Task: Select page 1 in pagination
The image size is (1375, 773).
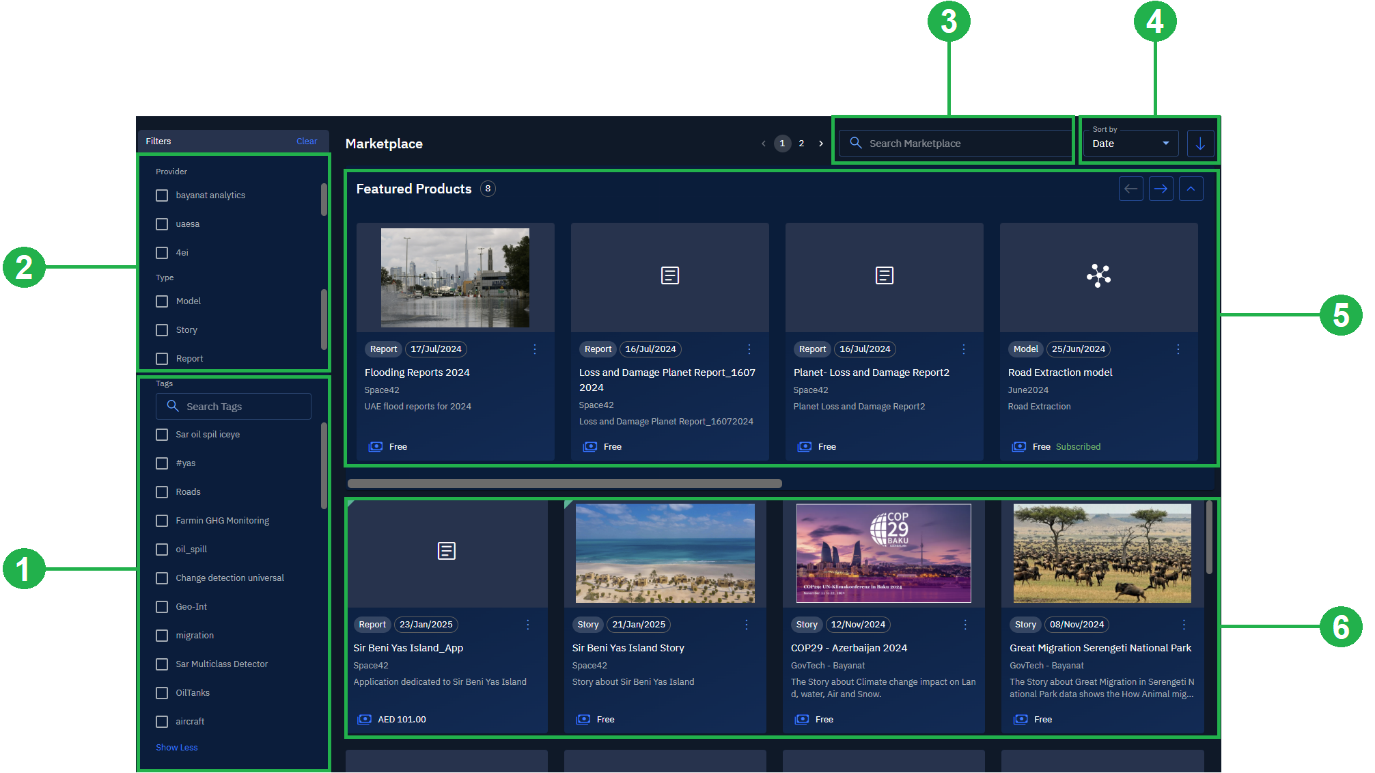Action: coord(782,144)
